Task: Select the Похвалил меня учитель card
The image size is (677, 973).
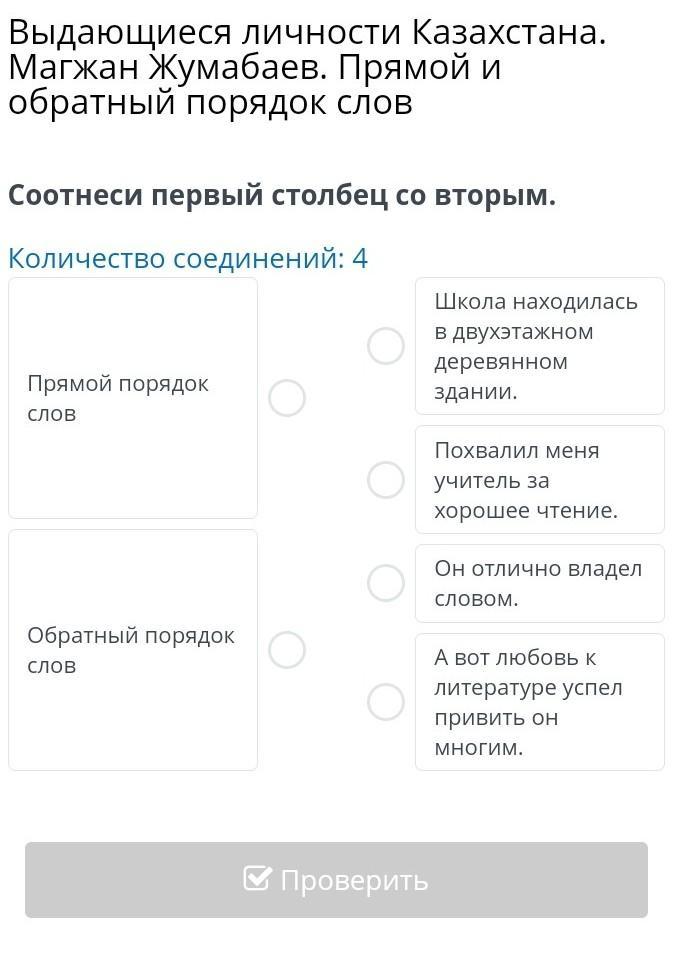Action: (x=539, y=480)
